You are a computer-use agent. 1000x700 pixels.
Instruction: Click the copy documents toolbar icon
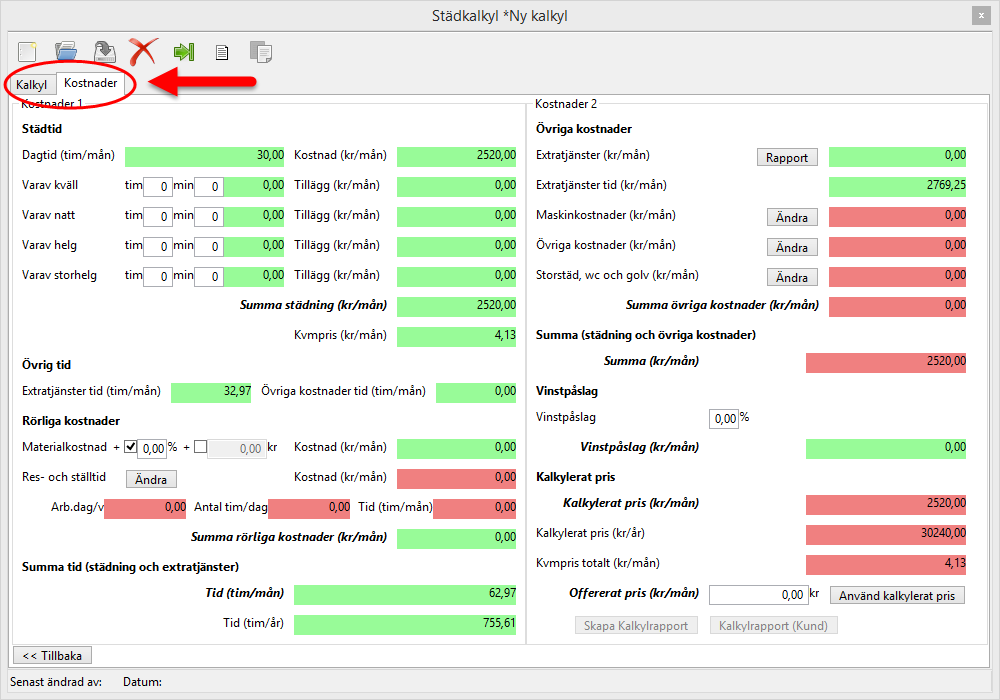click(261, 52)
